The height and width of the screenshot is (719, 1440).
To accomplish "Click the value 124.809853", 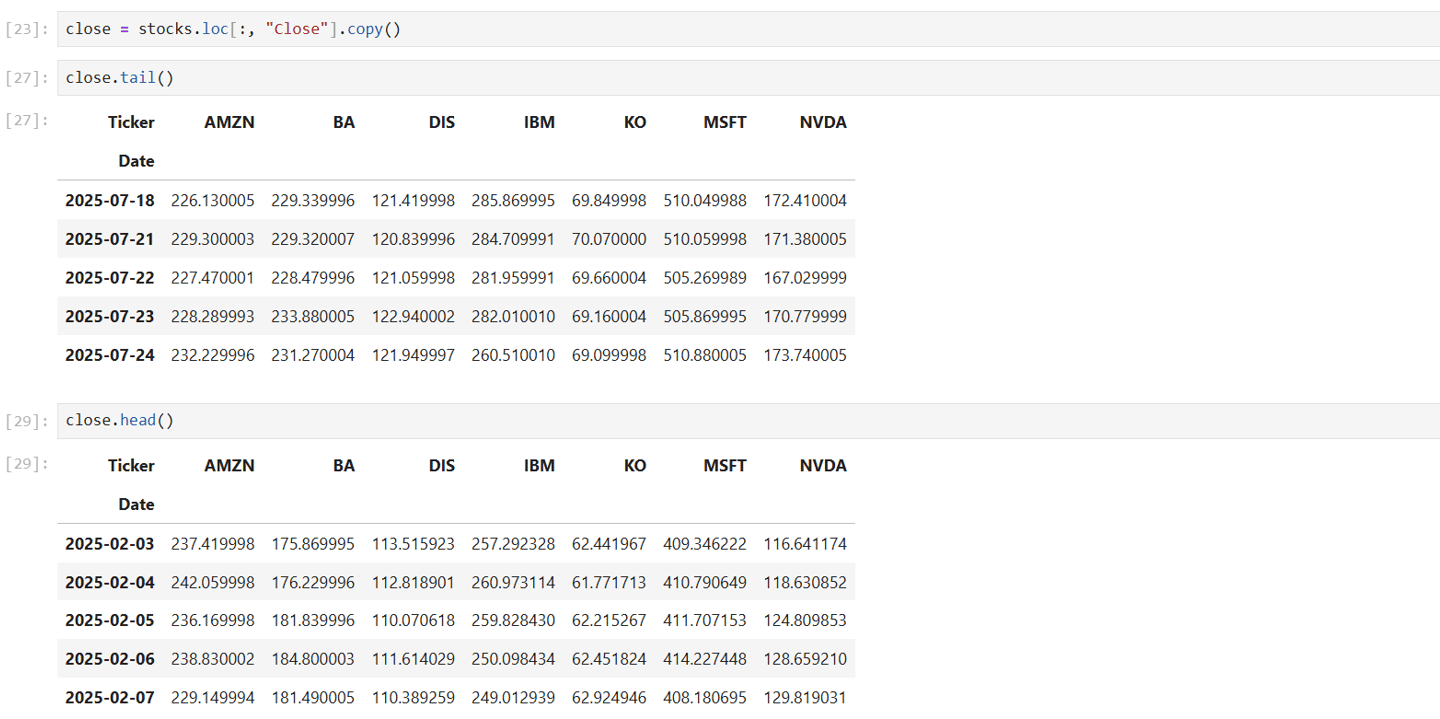I will (x=805, y=620).
